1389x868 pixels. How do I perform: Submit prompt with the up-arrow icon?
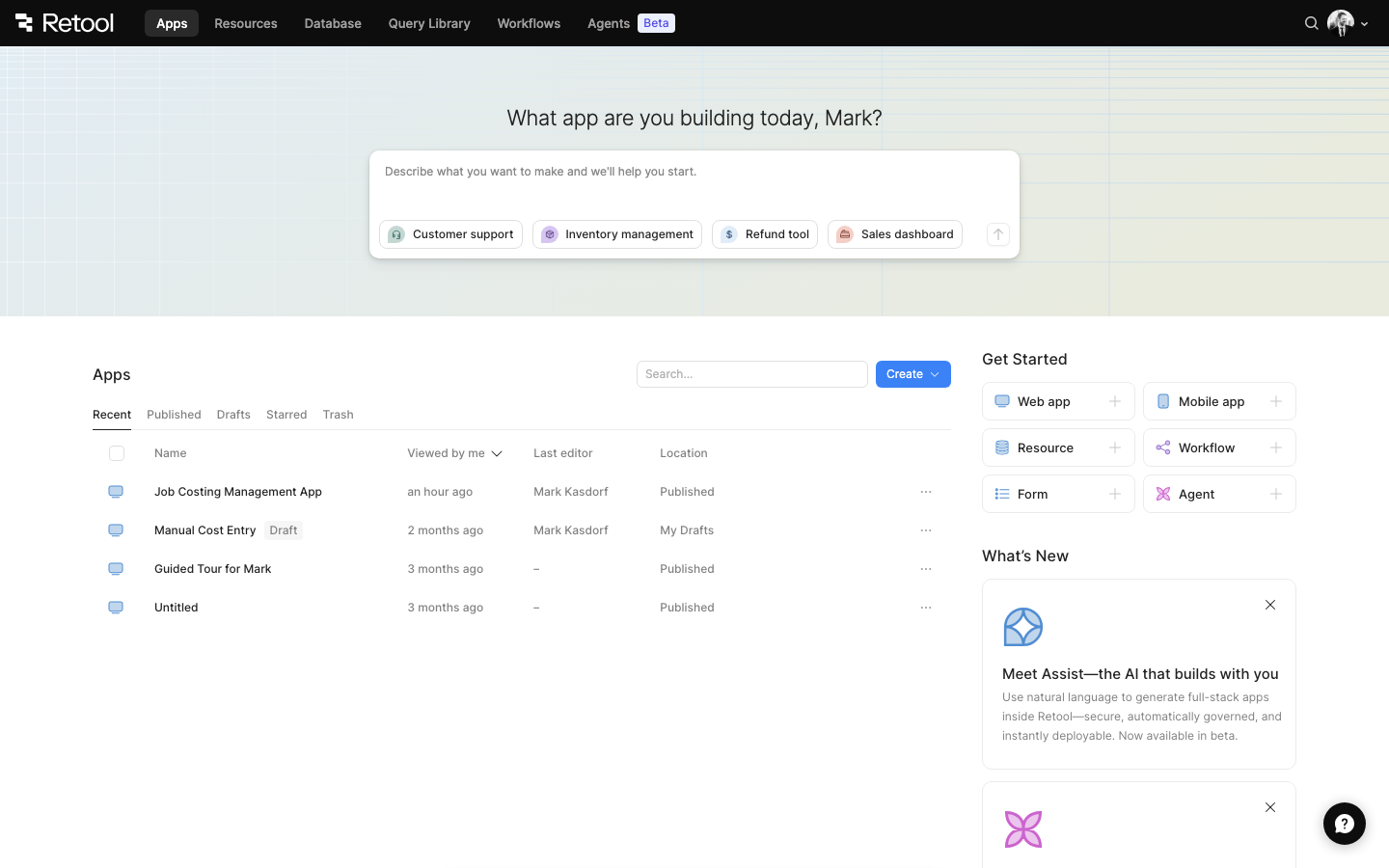tap(997, 234)
